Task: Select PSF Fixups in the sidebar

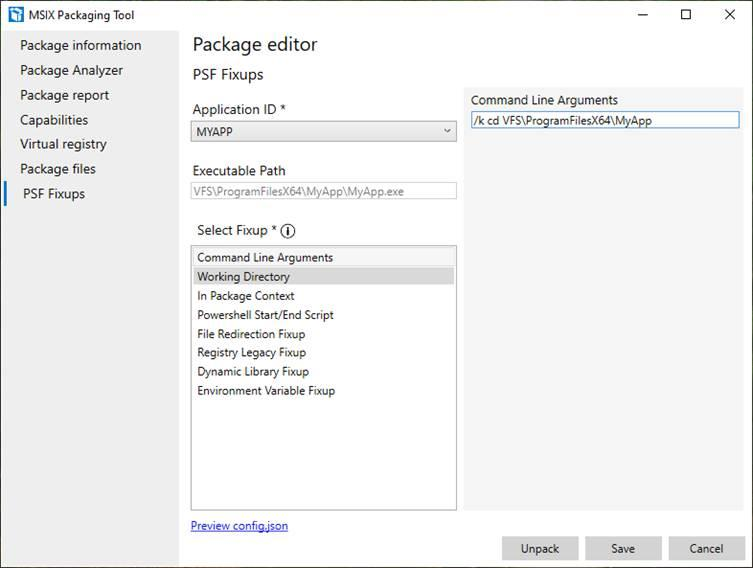Action: (x=54, y=194)
